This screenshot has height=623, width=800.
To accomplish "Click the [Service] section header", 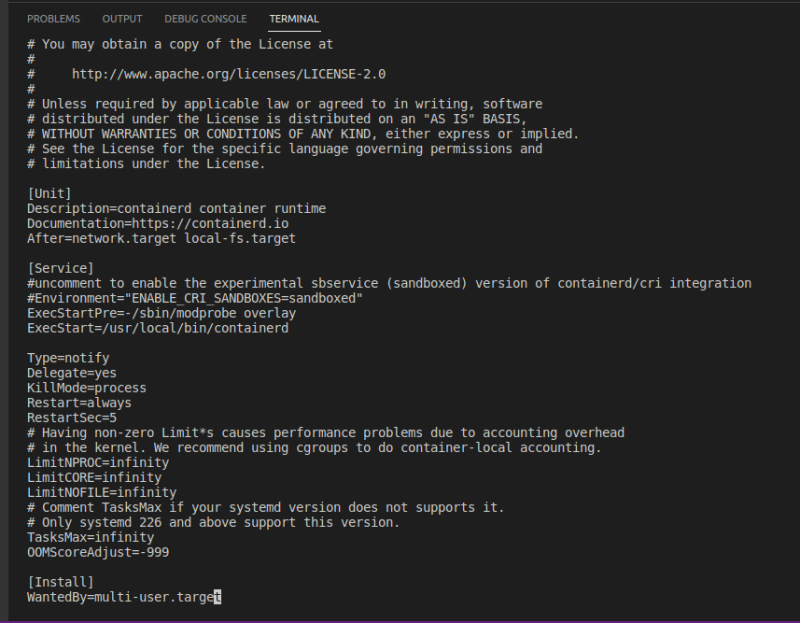I will tap(60, 268).
